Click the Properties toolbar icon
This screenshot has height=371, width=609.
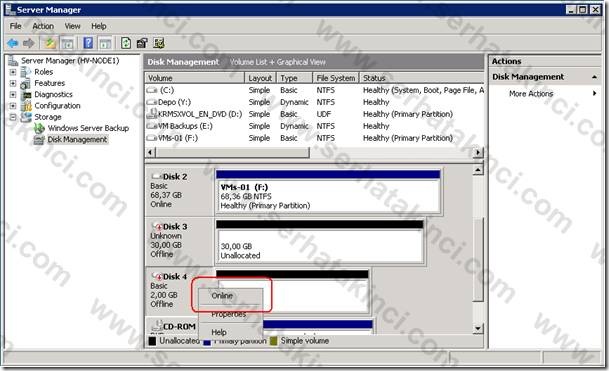[x=142, y=43]
